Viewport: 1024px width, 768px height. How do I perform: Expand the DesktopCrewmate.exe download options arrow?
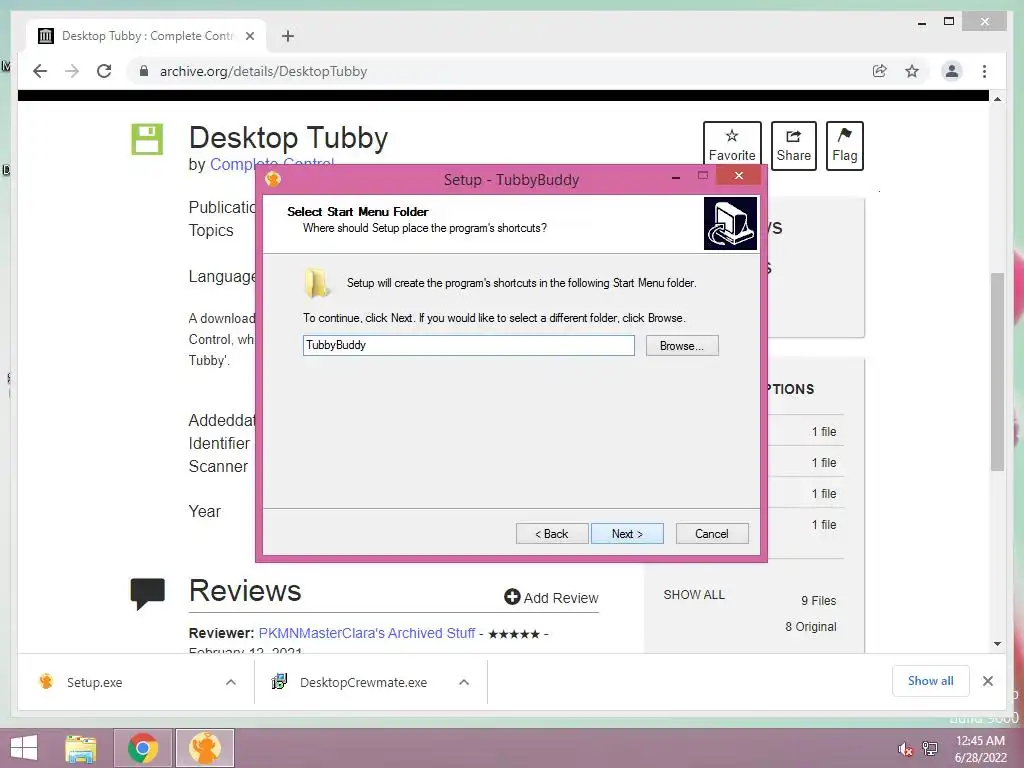point(464,682)
